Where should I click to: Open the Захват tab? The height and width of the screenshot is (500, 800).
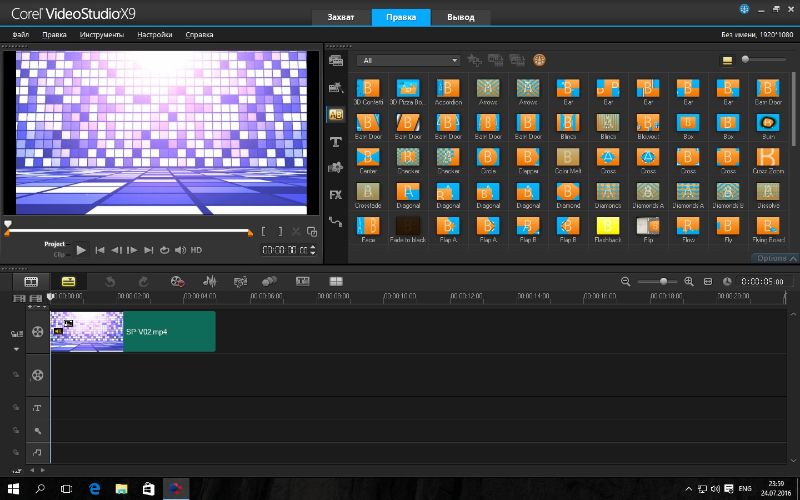coord(341,17)
